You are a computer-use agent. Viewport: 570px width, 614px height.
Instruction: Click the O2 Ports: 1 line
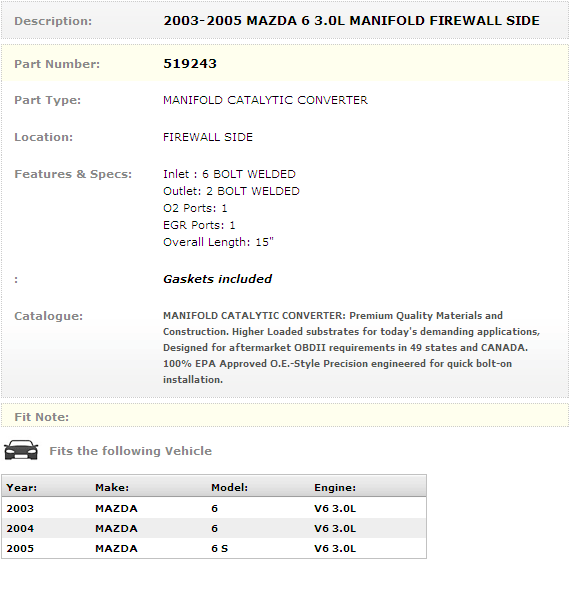195,208
